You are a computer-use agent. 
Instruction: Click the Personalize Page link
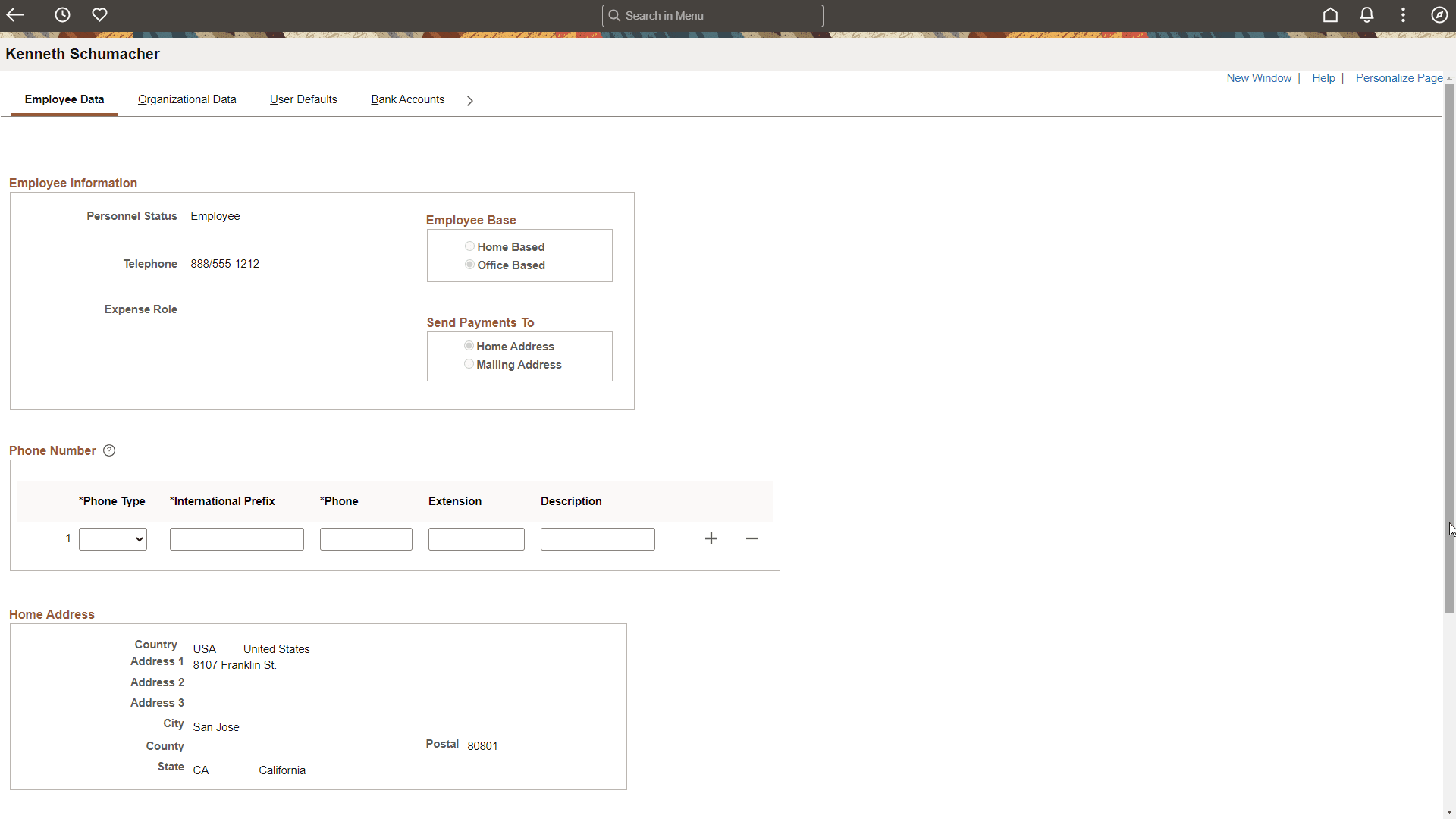coord(1398,77)
